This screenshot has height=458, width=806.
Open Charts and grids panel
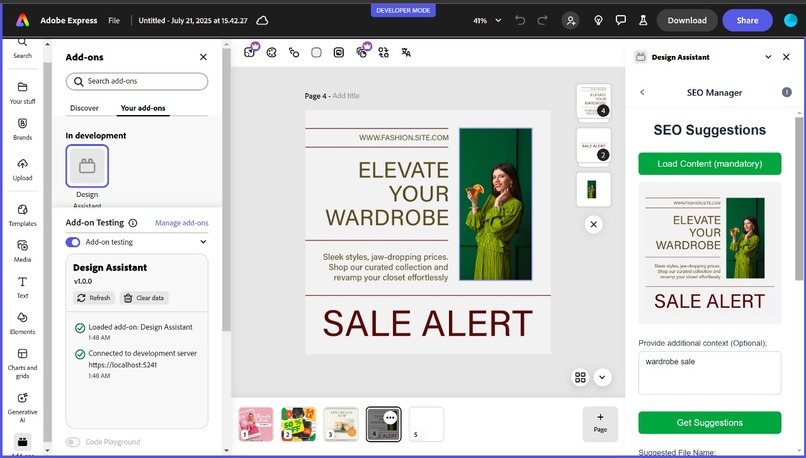click(x=22, y=363)
